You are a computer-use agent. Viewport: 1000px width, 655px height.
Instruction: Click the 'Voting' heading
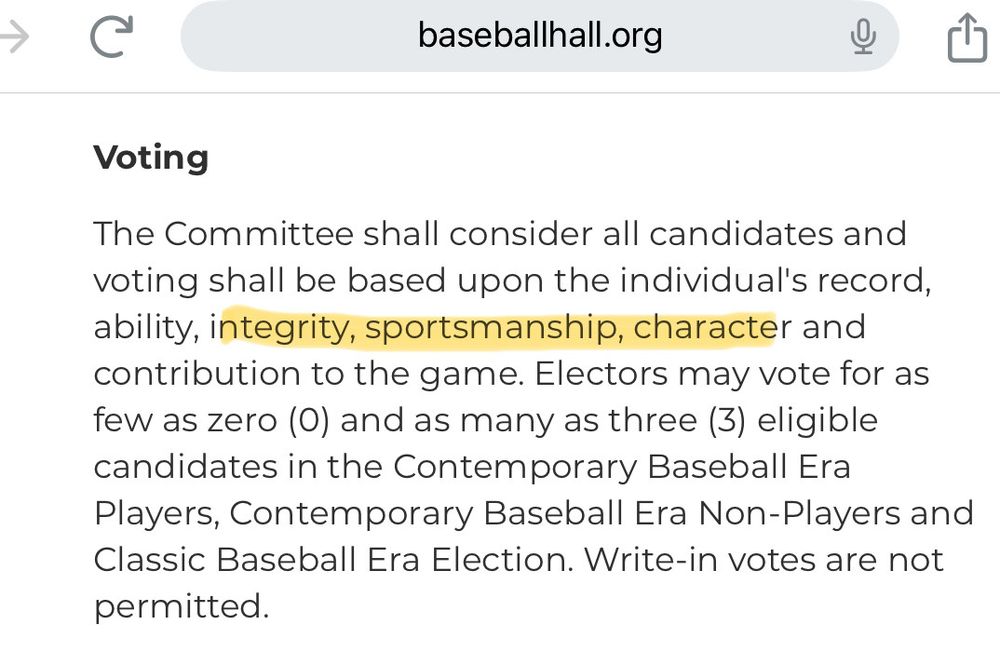point(150,156)
